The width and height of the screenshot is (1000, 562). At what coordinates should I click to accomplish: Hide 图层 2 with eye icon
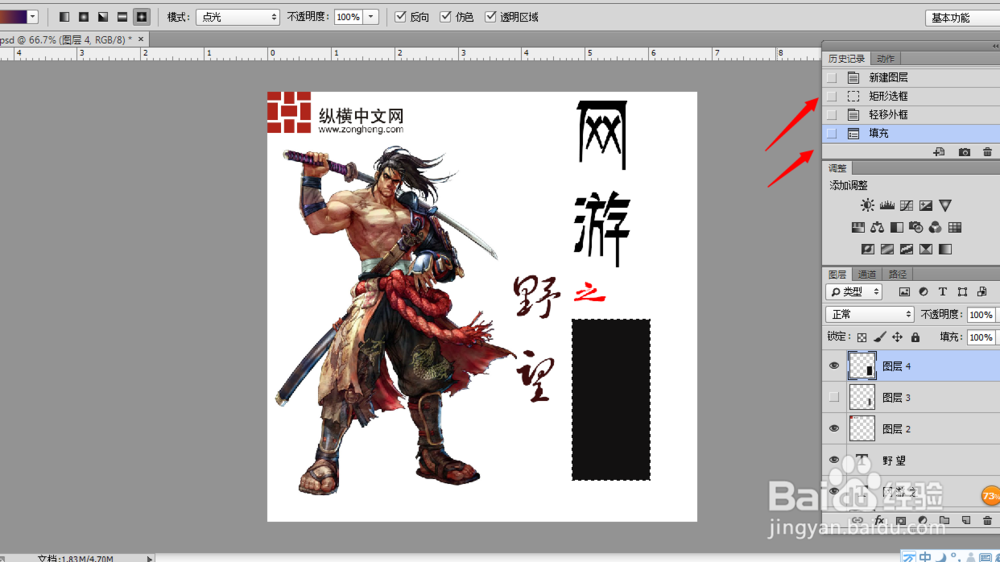[x=834, y=429]
